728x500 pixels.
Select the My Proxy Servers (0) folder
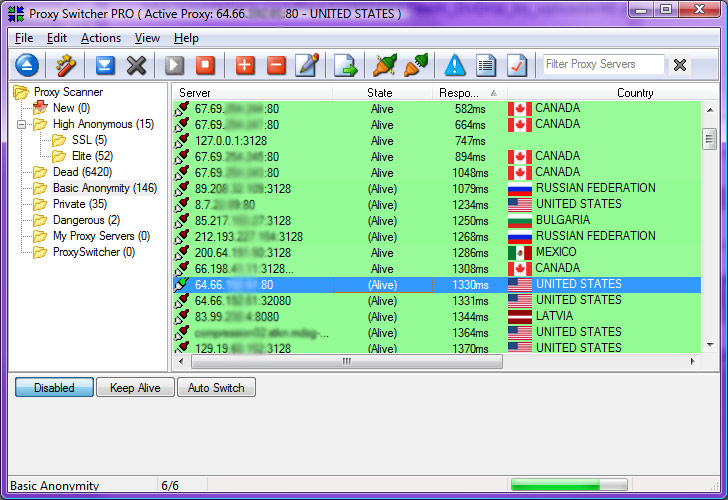click(x=101, y=236)
